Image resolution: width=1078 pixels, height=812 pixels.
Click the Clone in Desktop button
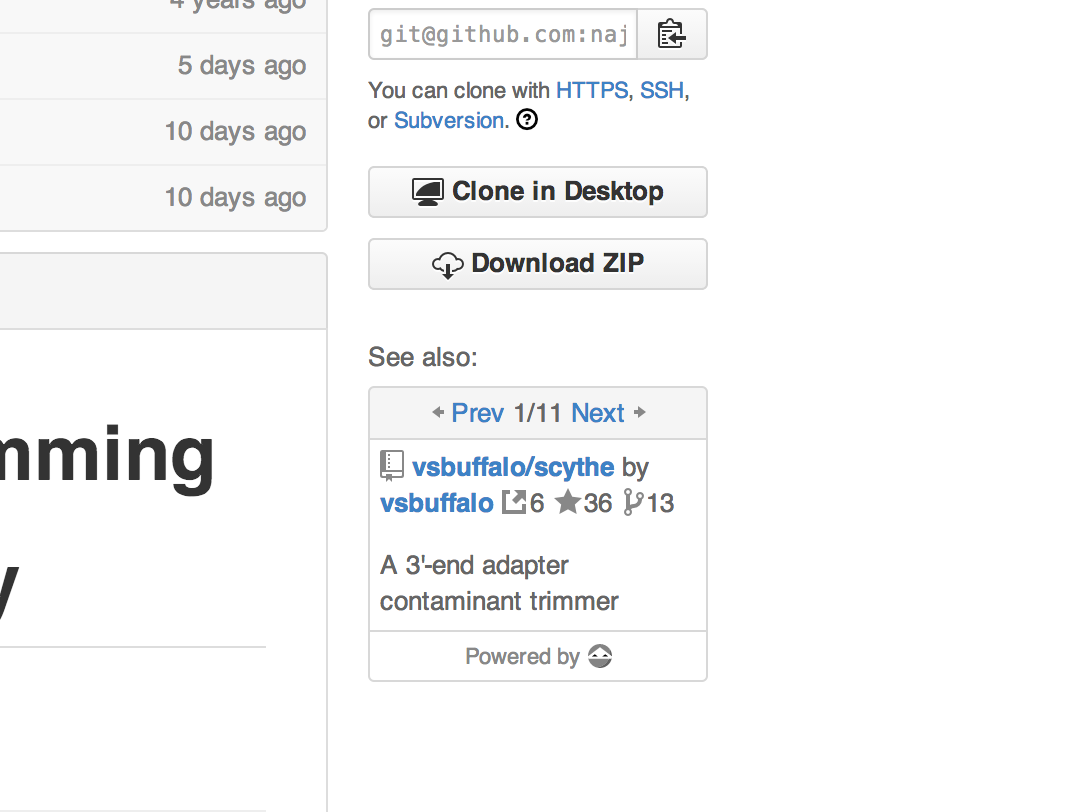click(x=538, y=192)
